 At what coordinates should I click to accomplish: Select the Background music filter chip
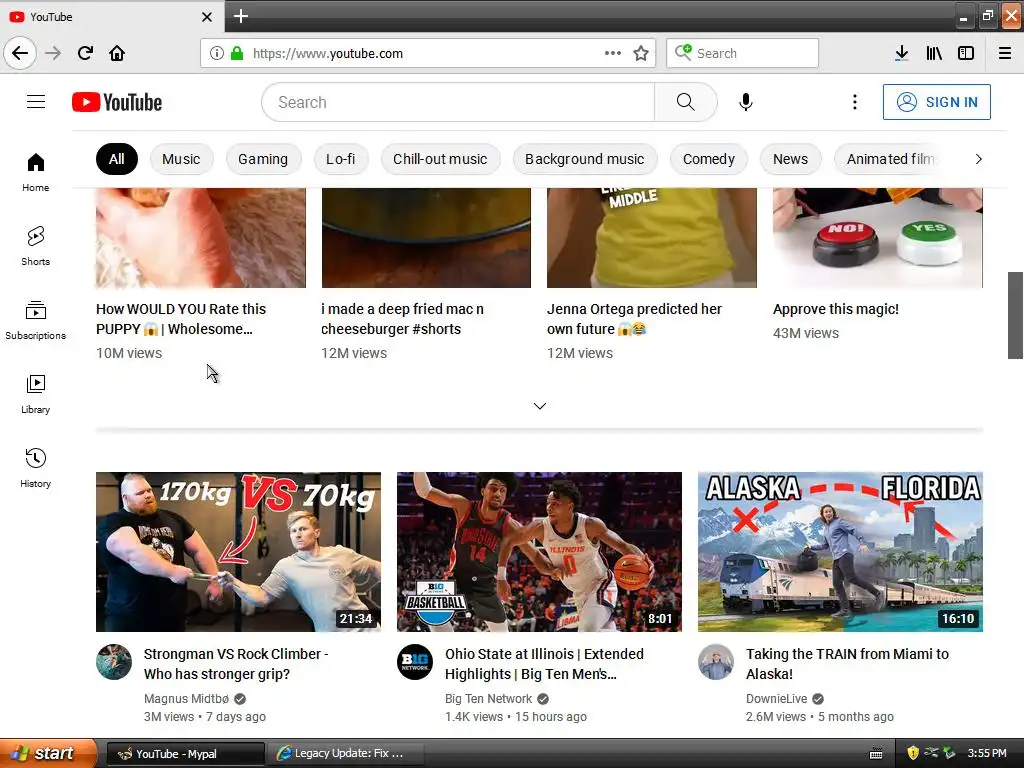pos(584,159)
